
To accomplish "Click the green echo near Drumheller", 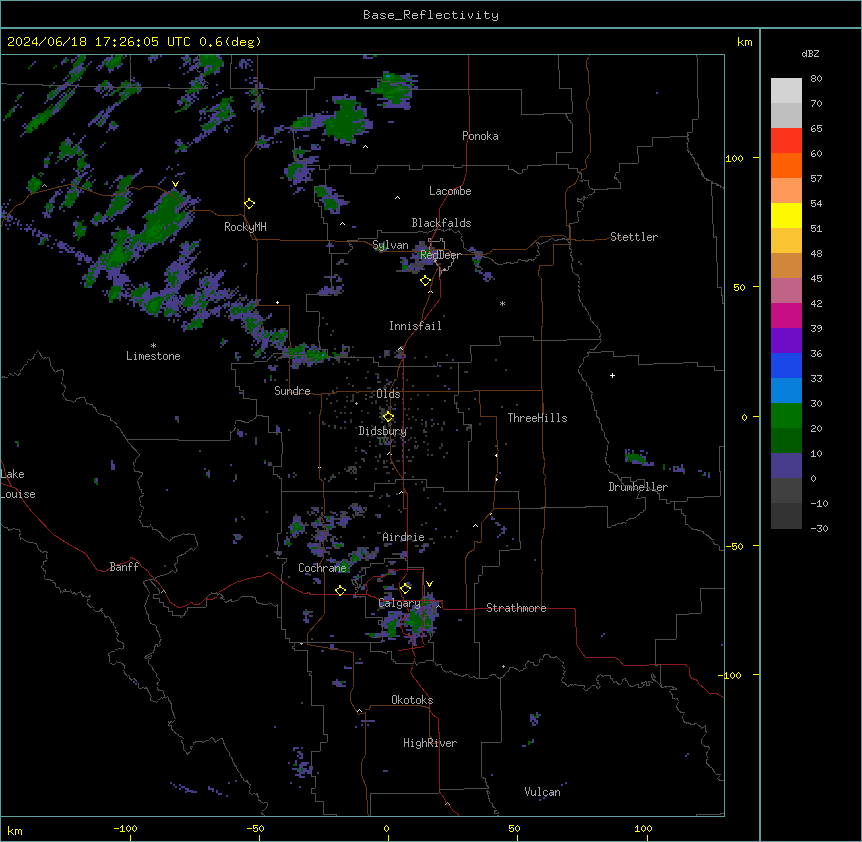I will pyautogui.click(x=636, y=457).
